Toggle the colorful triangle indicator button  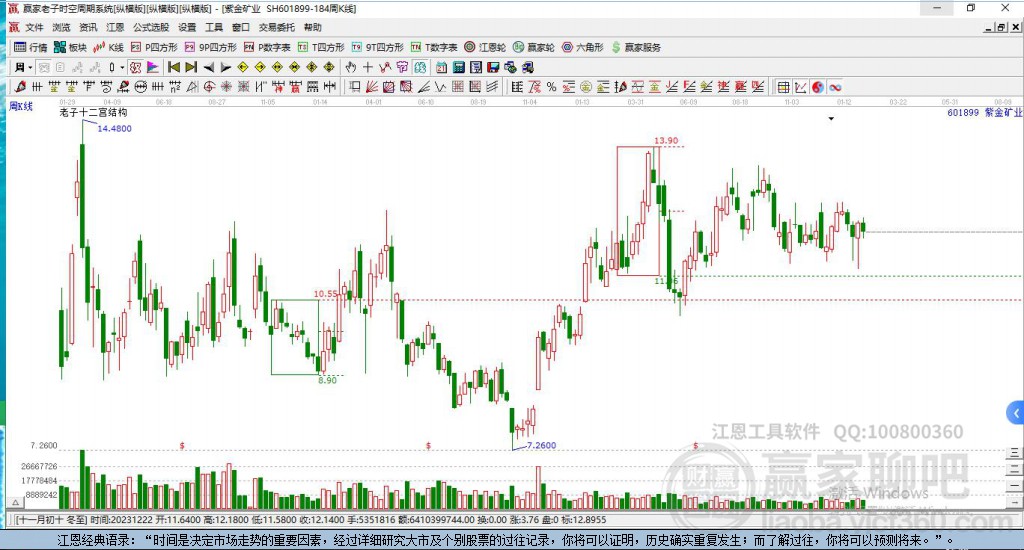[153, 67]
